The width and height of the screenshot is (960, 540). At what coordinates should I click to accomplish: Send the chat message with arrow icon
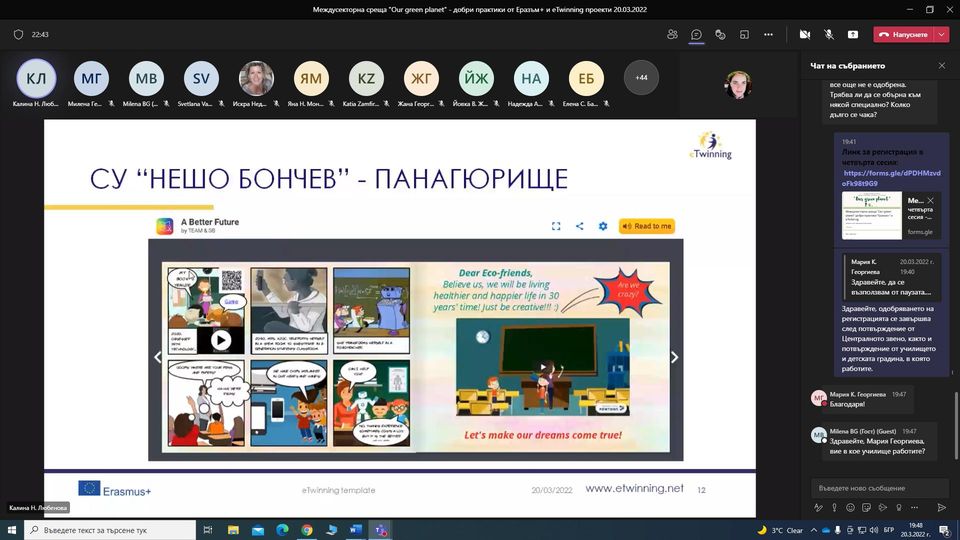(x=941, y=508)
